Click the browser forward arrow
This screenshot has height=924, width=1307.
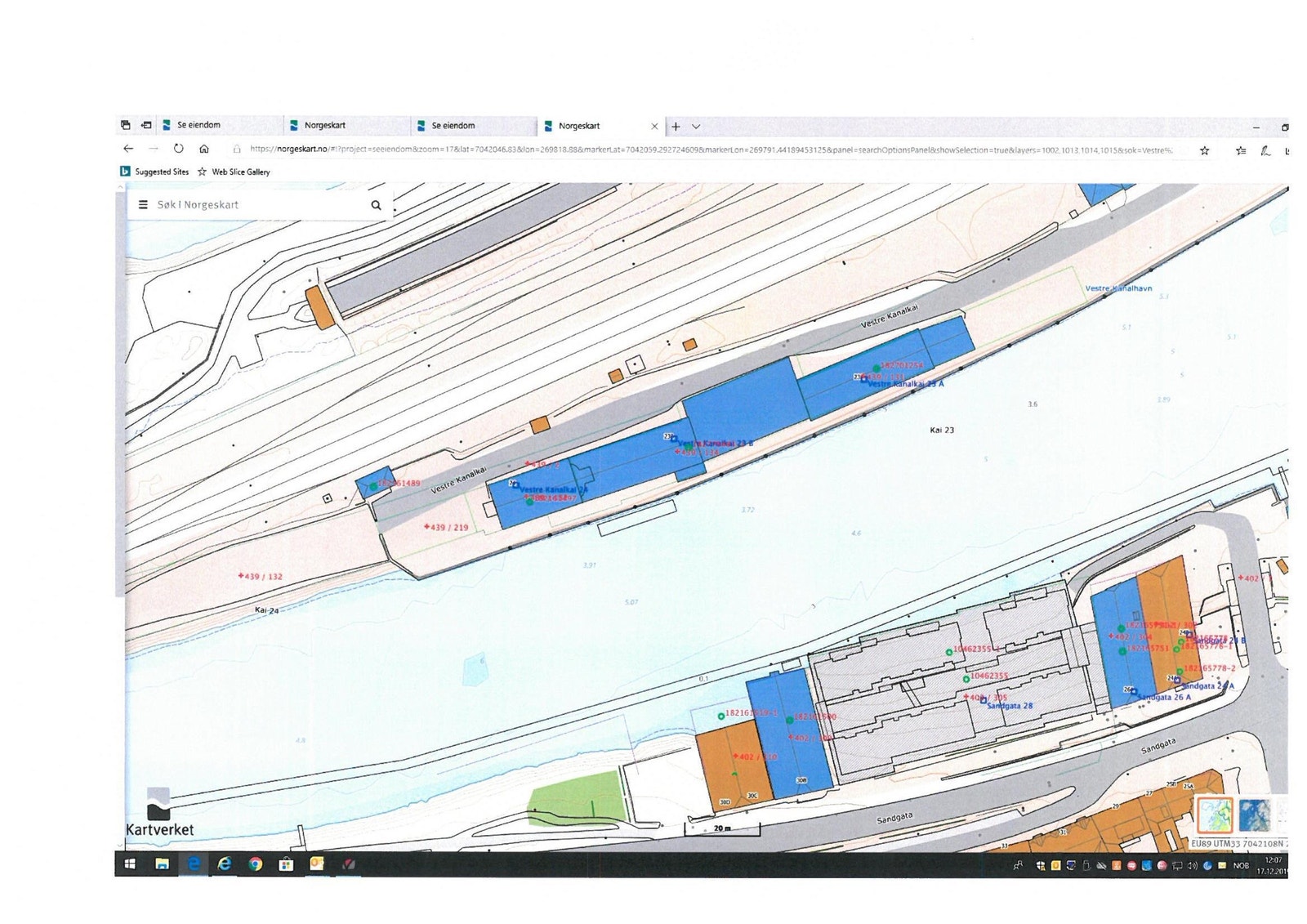(153, 149)
